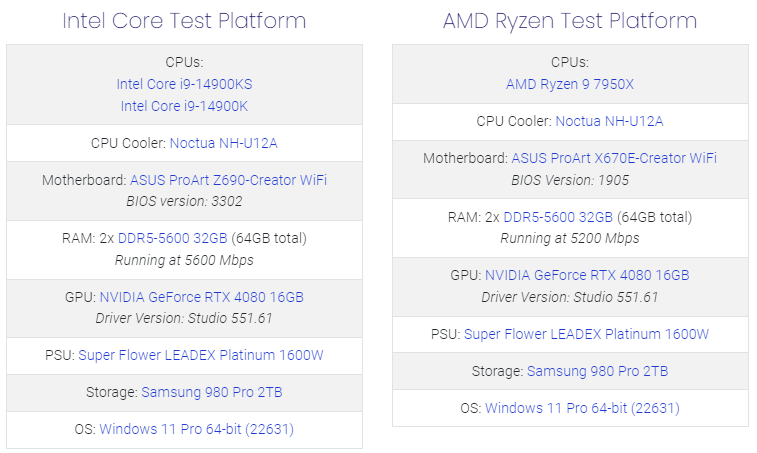Click 'CPU Cooler:' label in Intel table
The width and height of the screenshot is (757, 453).
click(x=128, y=143)
